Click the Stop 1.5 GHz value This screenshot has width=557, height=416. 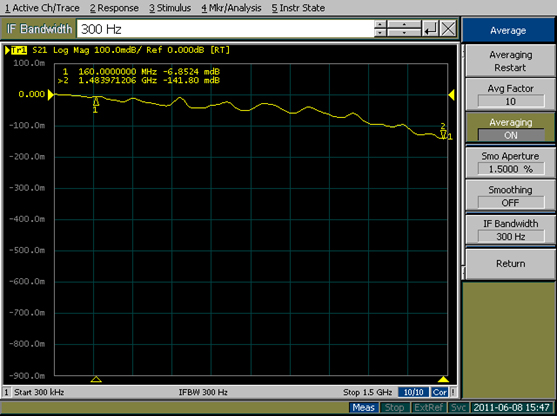(367, 392)
